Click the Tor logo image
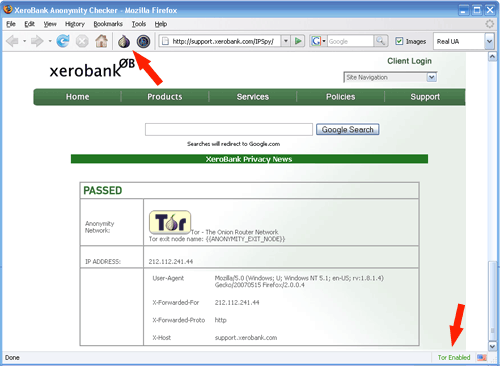 [x=170, y=222]
